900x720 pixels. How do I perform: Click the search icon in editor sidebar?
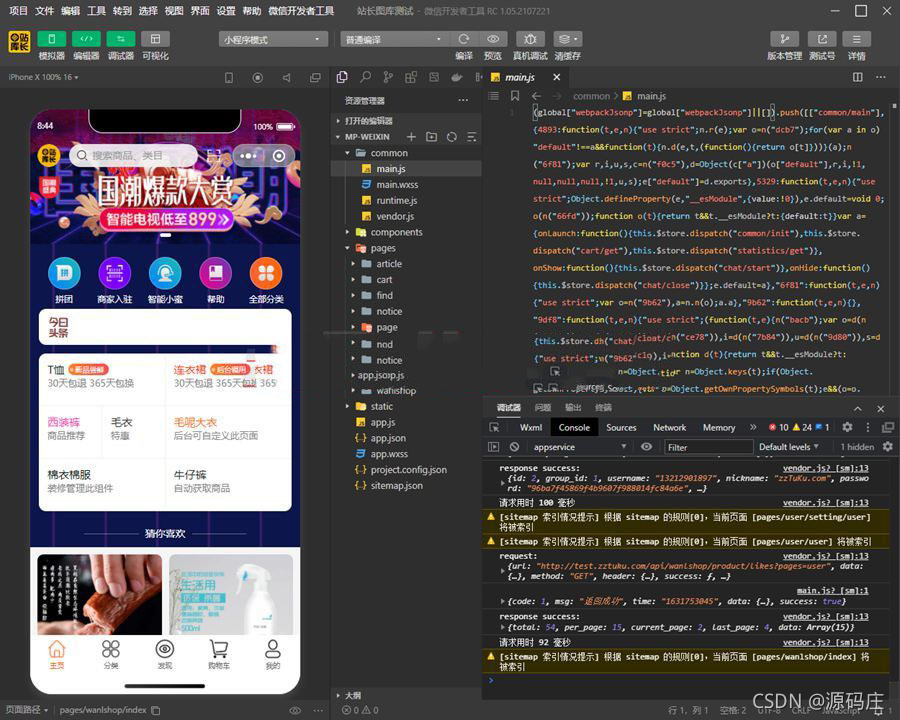point(365,77)
